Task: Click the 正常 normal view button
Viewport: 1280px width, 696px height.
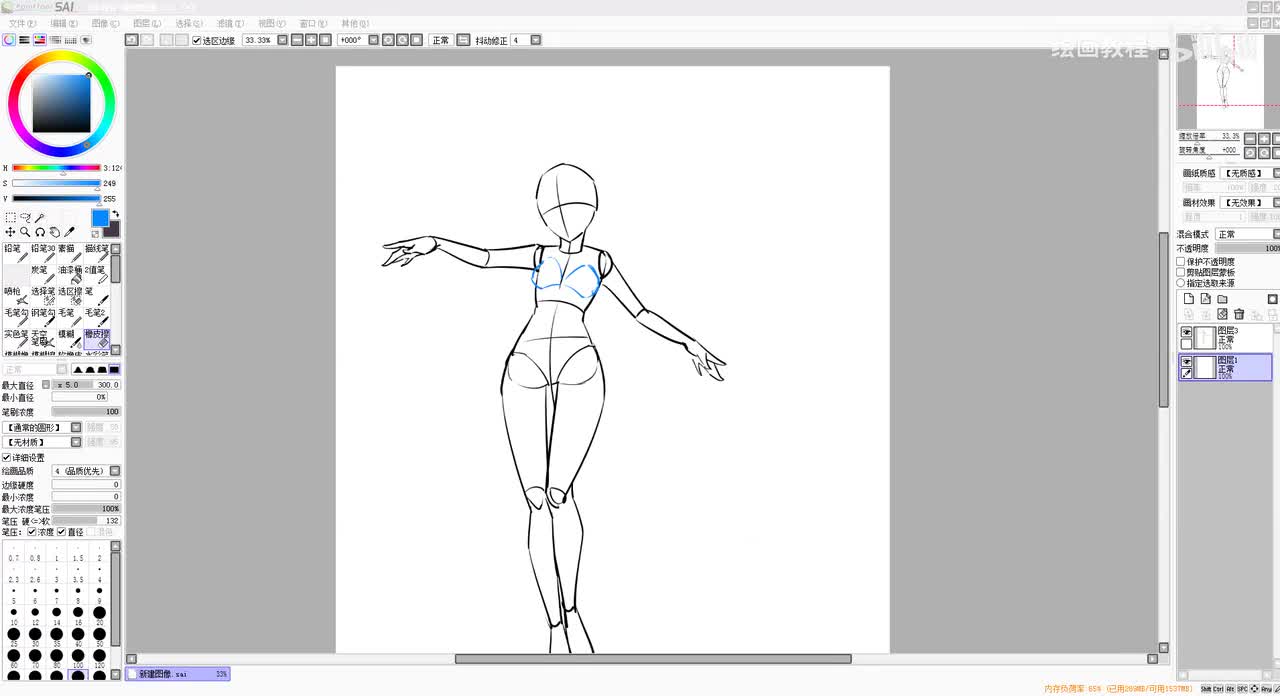Action: tap(441, 40)
